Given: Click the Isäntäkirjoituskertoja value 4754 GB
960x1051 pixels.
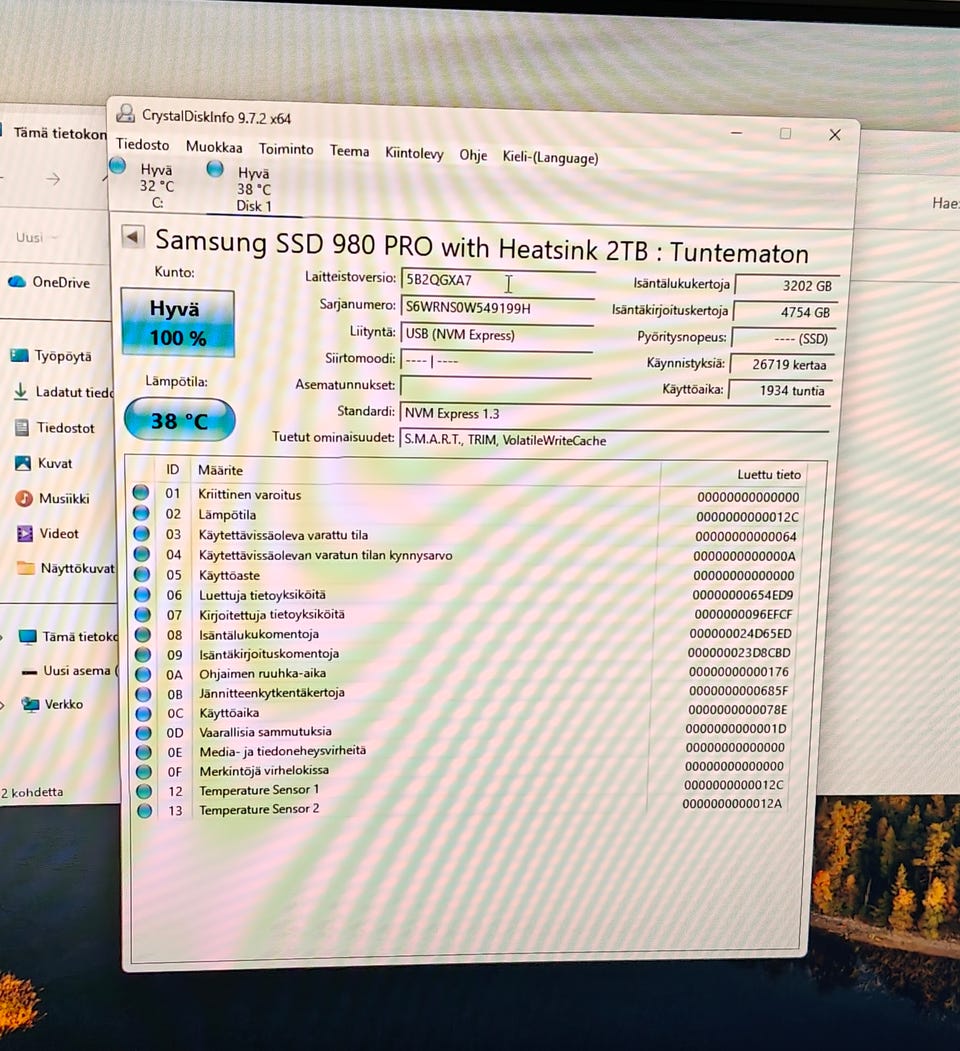Looking at the screenshot, I should [x=784, y=312].
